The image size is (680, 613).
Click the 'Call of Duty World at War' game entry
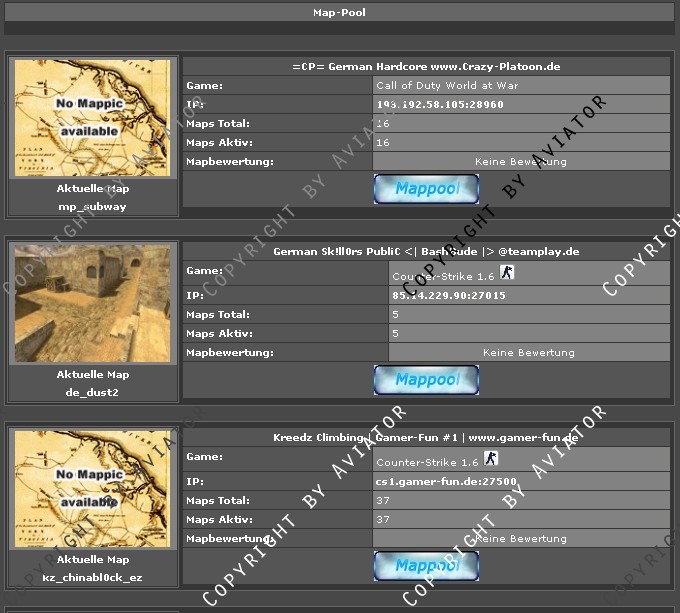point(447,86)
